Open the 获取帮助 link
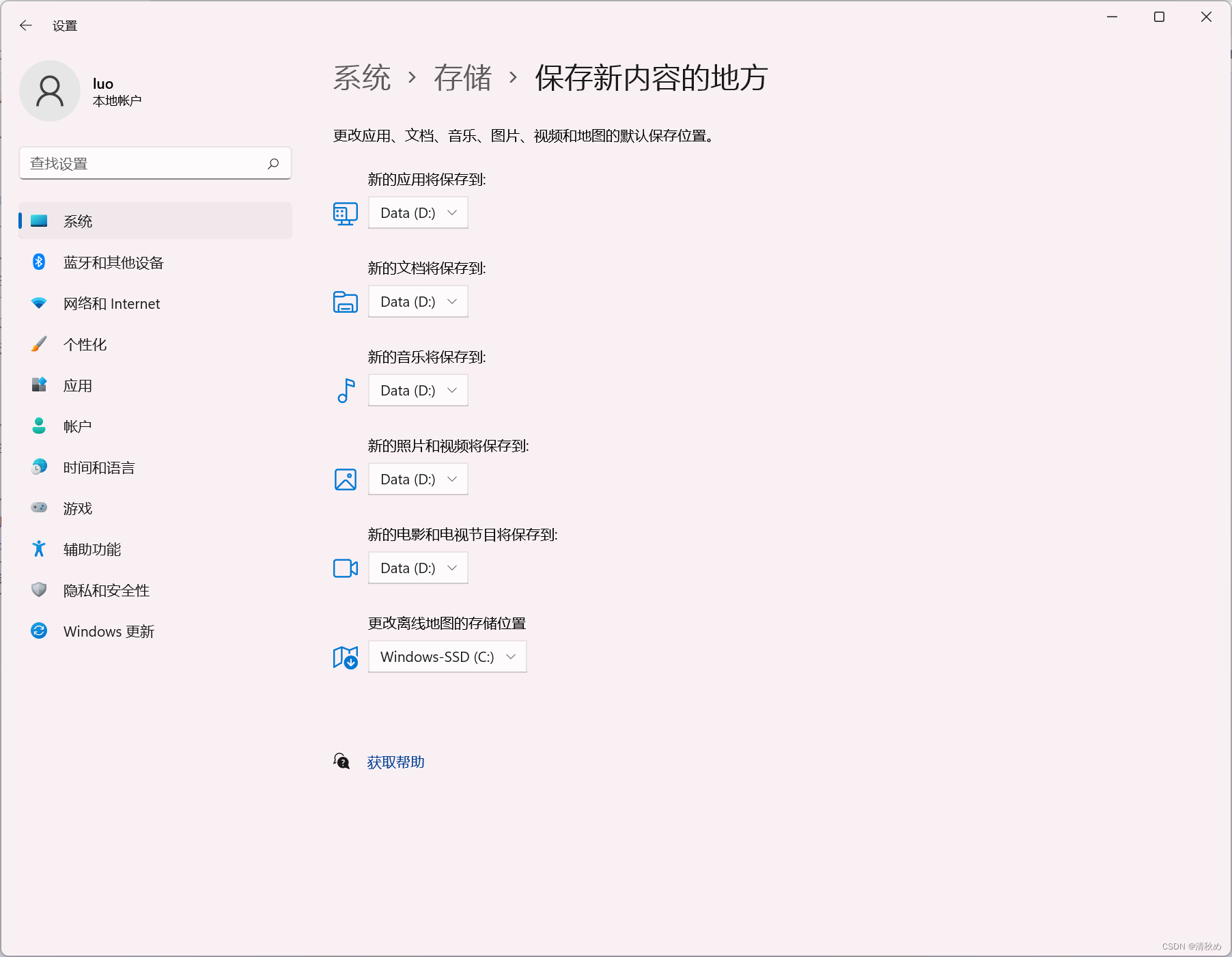The width and height of the screenshot is (1232, 957). (395, 762)
